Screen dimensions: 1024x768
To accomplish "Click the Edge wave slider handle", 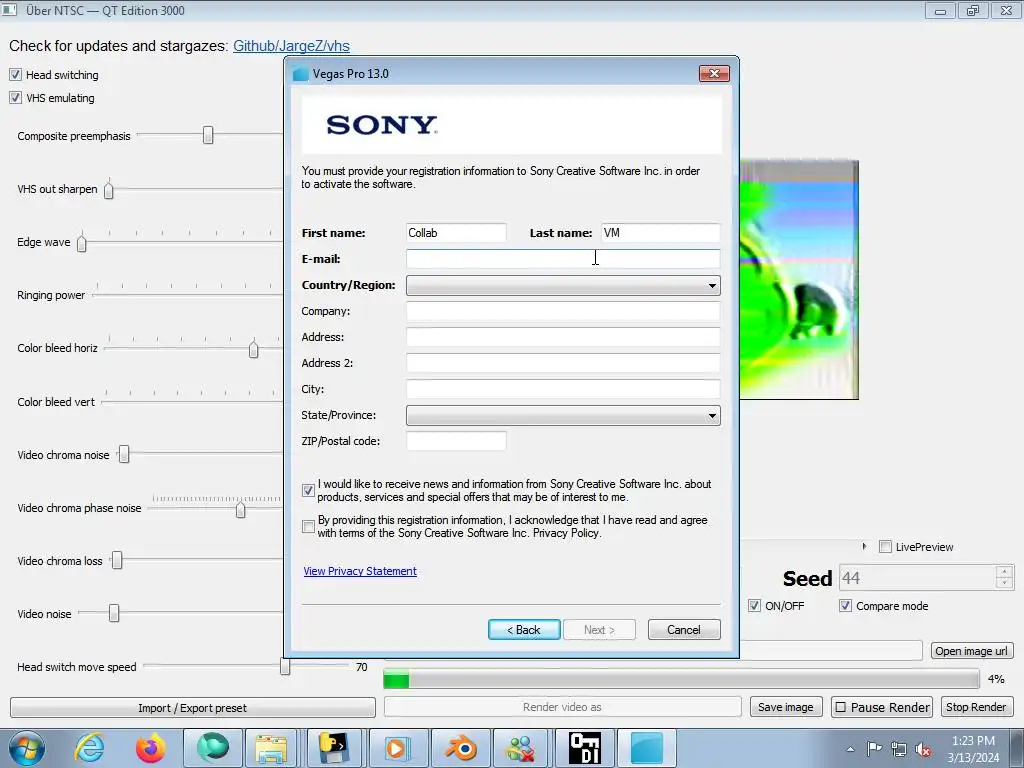I will tap(82, 242).
